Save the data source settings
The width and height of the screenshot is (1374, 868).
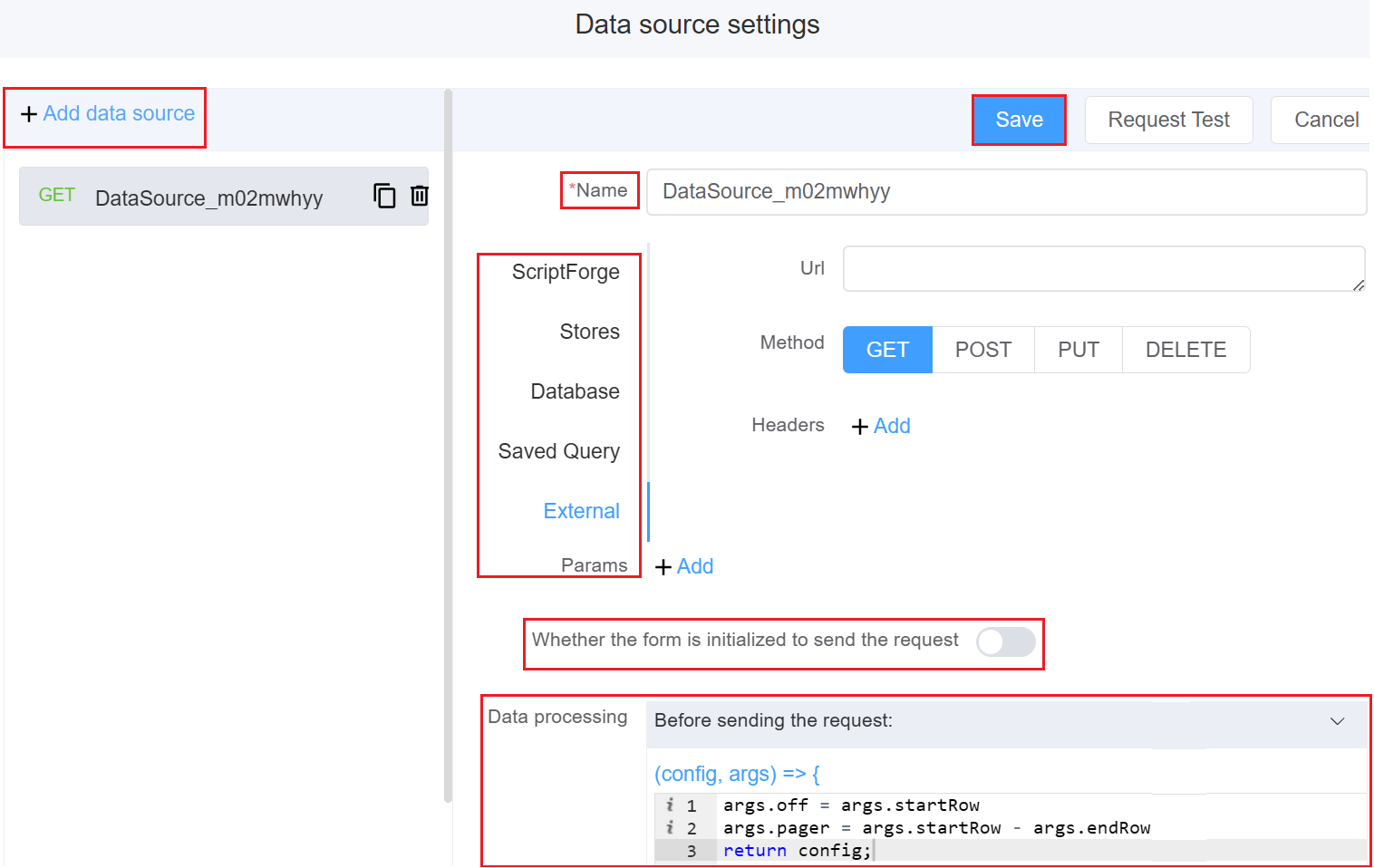tap(1019, 120)
